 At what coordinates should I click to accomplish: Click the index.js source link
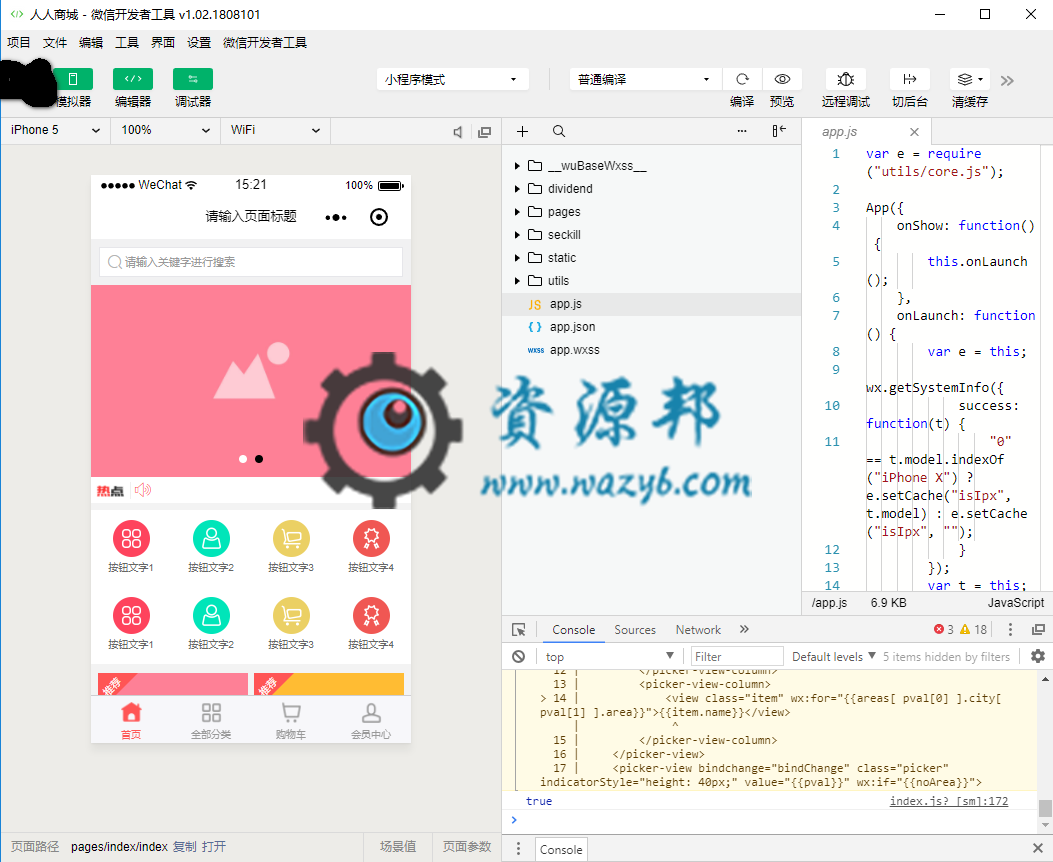point(948,801)
